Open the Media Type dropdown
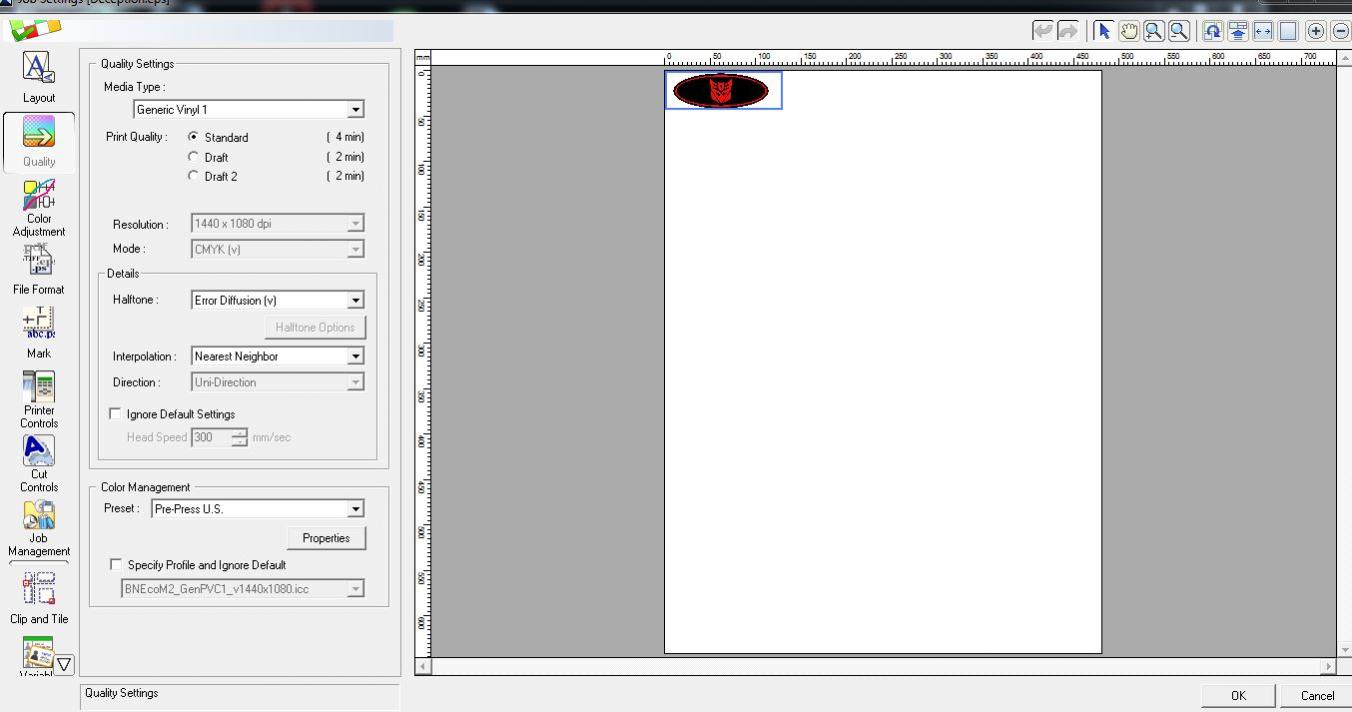1352x712 pixels. (356, 110)
